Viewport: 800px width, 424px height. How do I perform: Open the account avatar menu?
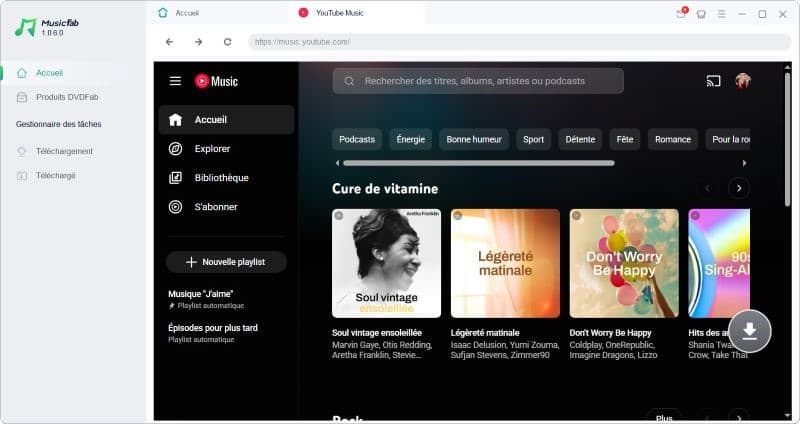point(743,81)
